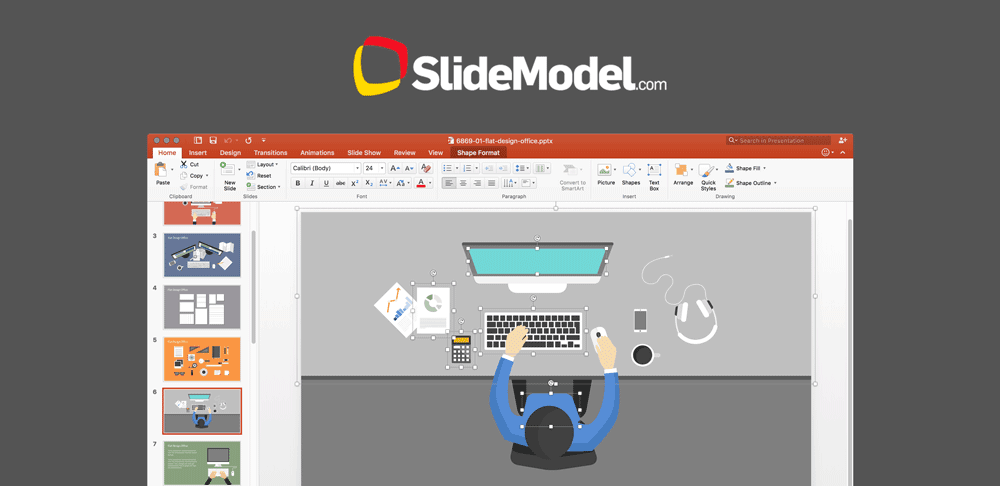Switch to the Transitions tab
The height and width of the screenshot is (486, 1000).
[x=270, y=153]
